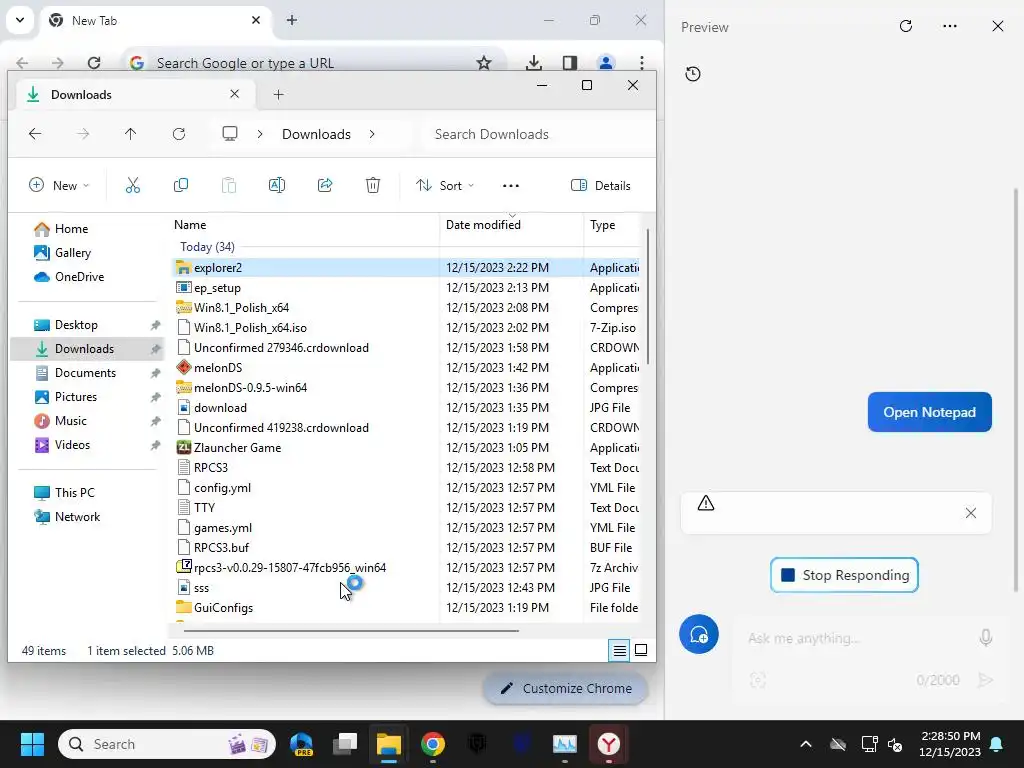The width and height of the screenshot is (1024, 768).
Task: Open File Explorer from the taskbar
Action: 389,744
